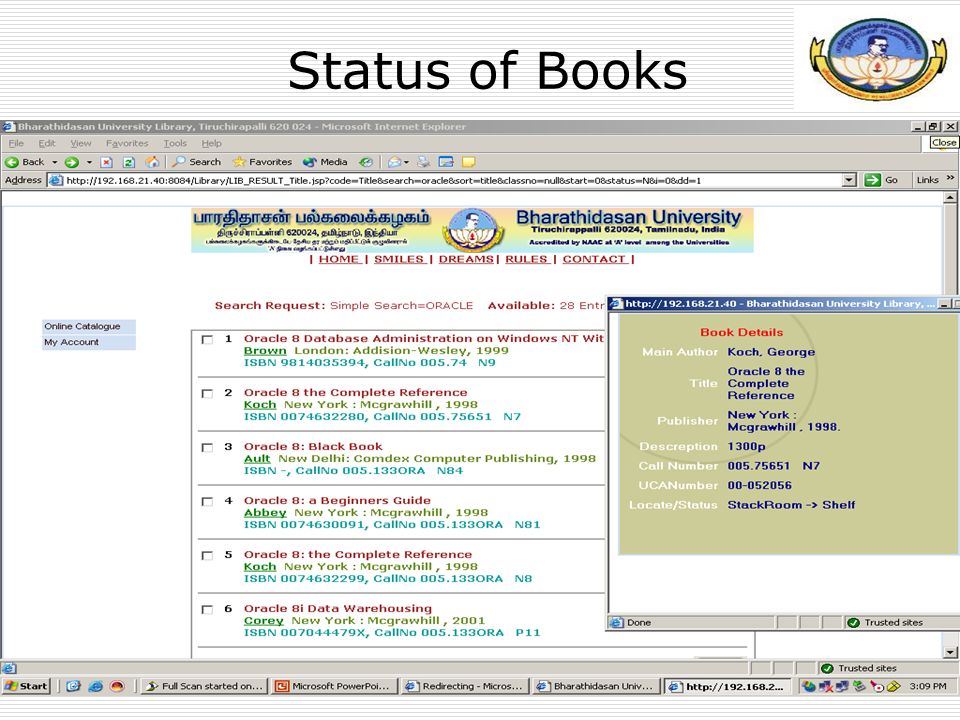Image resolution: width=960 pixels, height=720 pixels.
Task: Tick checkbox for Oracle 8i Data Warehousing
Action: [x=208, y=610]
